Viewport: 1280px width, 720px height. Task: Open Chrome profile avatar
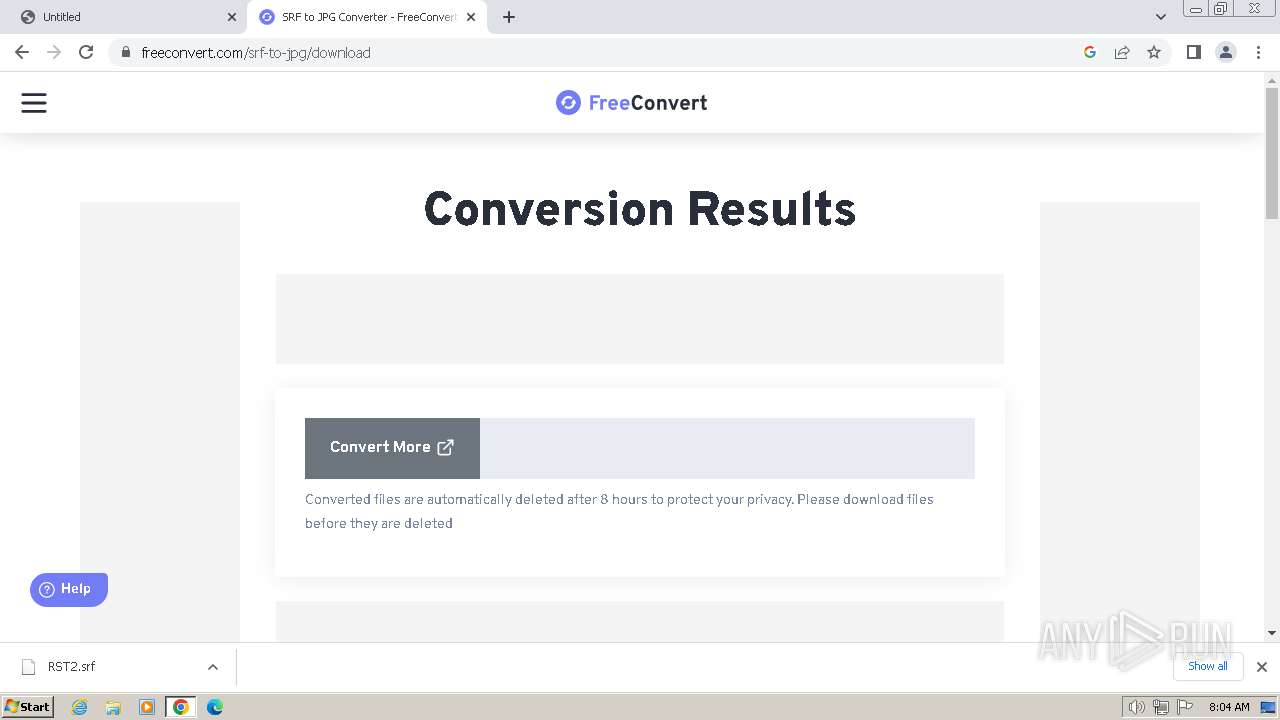point(1225,52)
